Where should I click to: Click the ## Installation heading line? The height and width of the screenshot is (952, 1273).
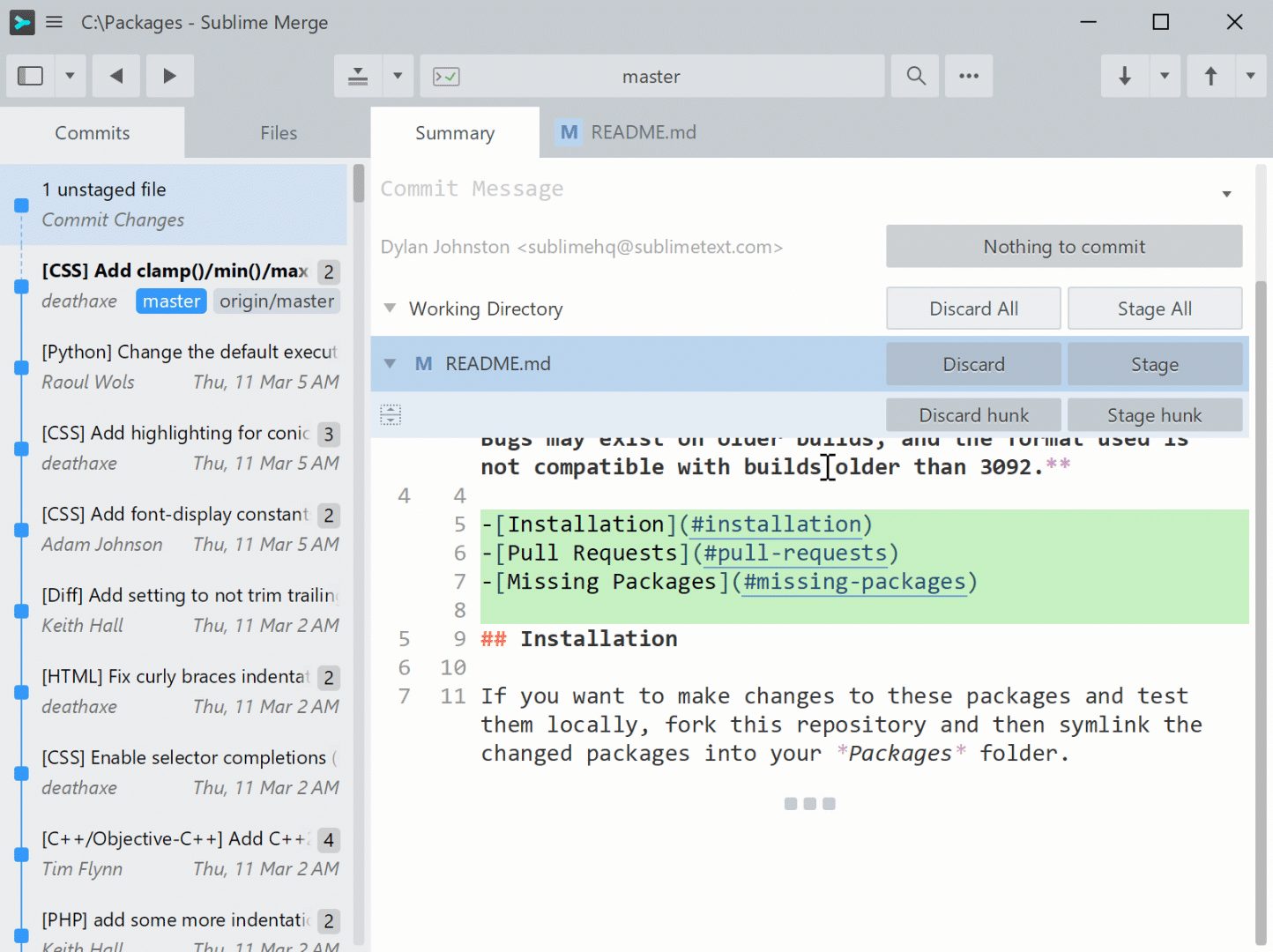click(x=579, y=639)
